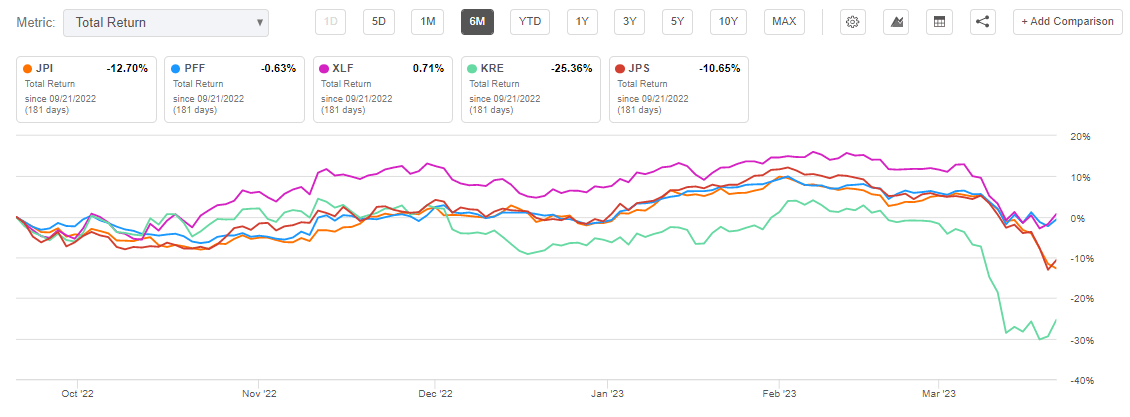Screen dimensions: 1130x417
Task: Click the magenta XLF color dot
Action: pyautogui.click(x=324, y=69)
